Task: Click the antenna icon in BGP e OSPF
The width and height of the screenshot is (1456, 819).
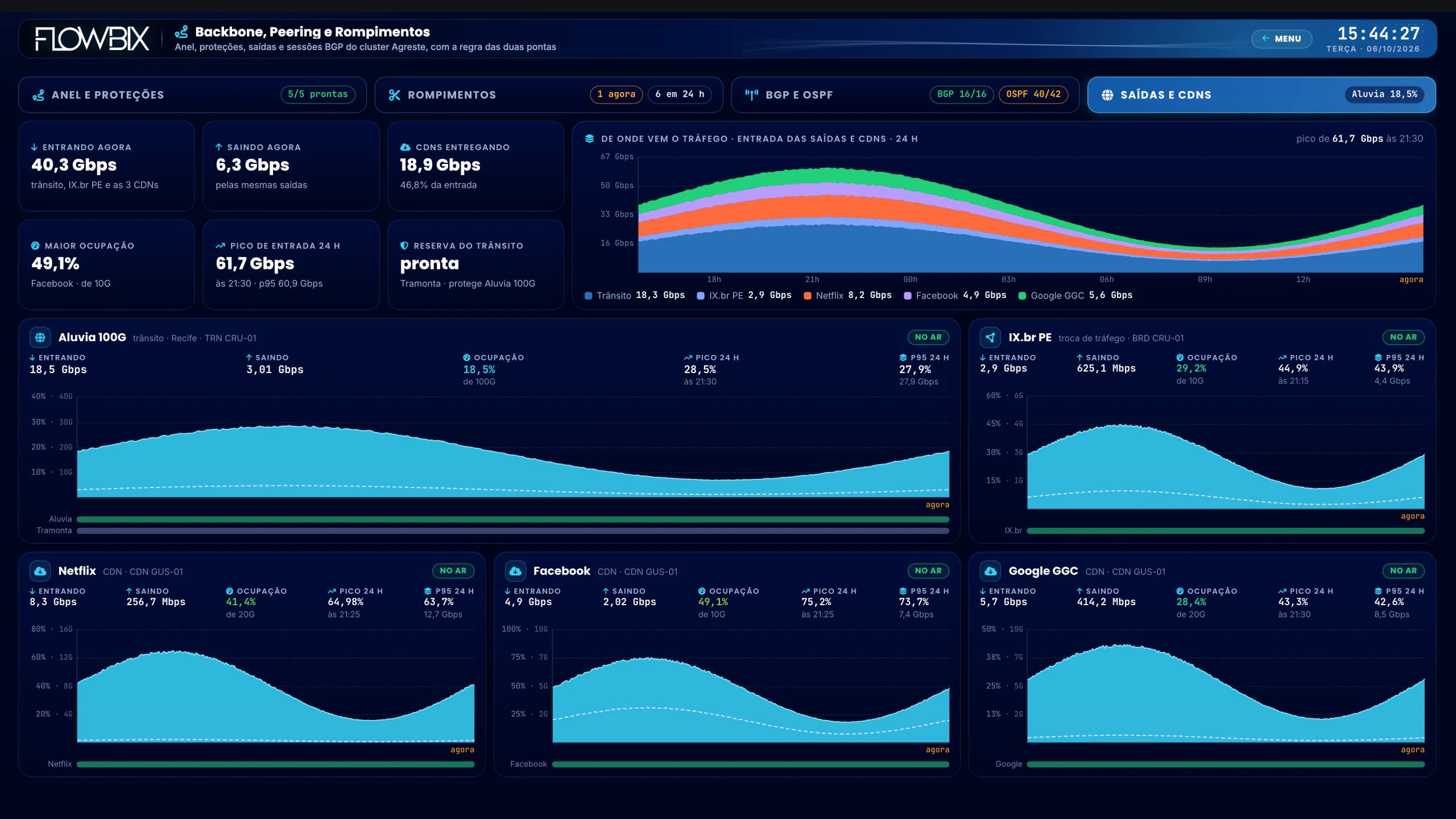Action: [751, 95]
